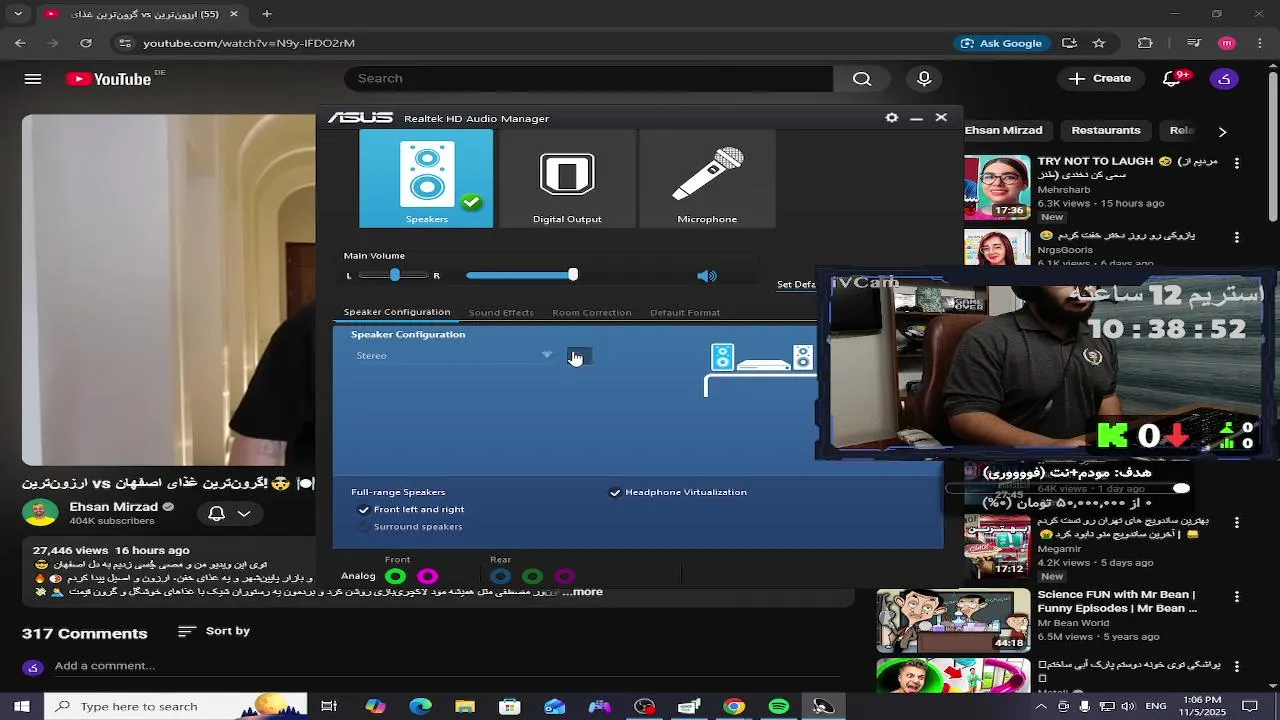
Task: Open Chrome icon on taskbar
Action: click(734, 706)
